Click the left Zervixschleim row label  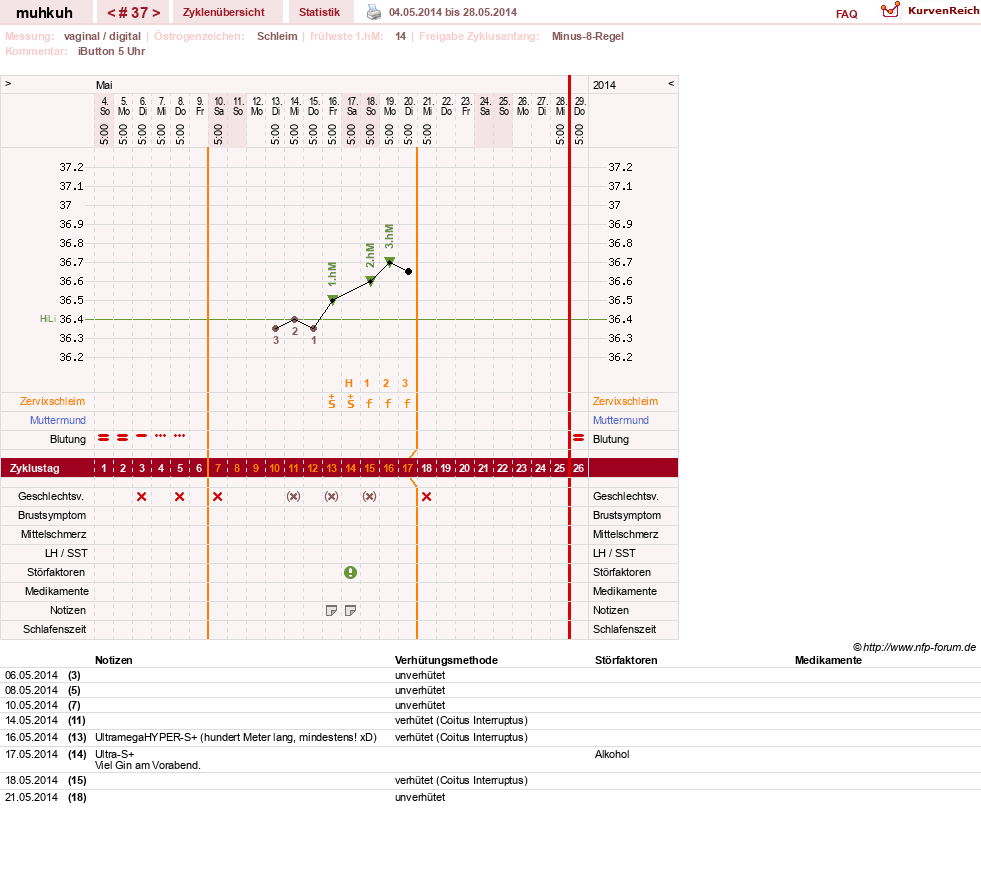point(53,401)
